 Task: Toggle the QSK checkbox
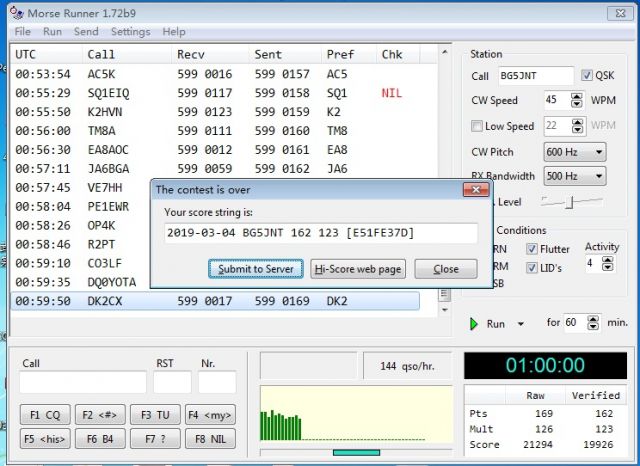click(x=587, y=75)
